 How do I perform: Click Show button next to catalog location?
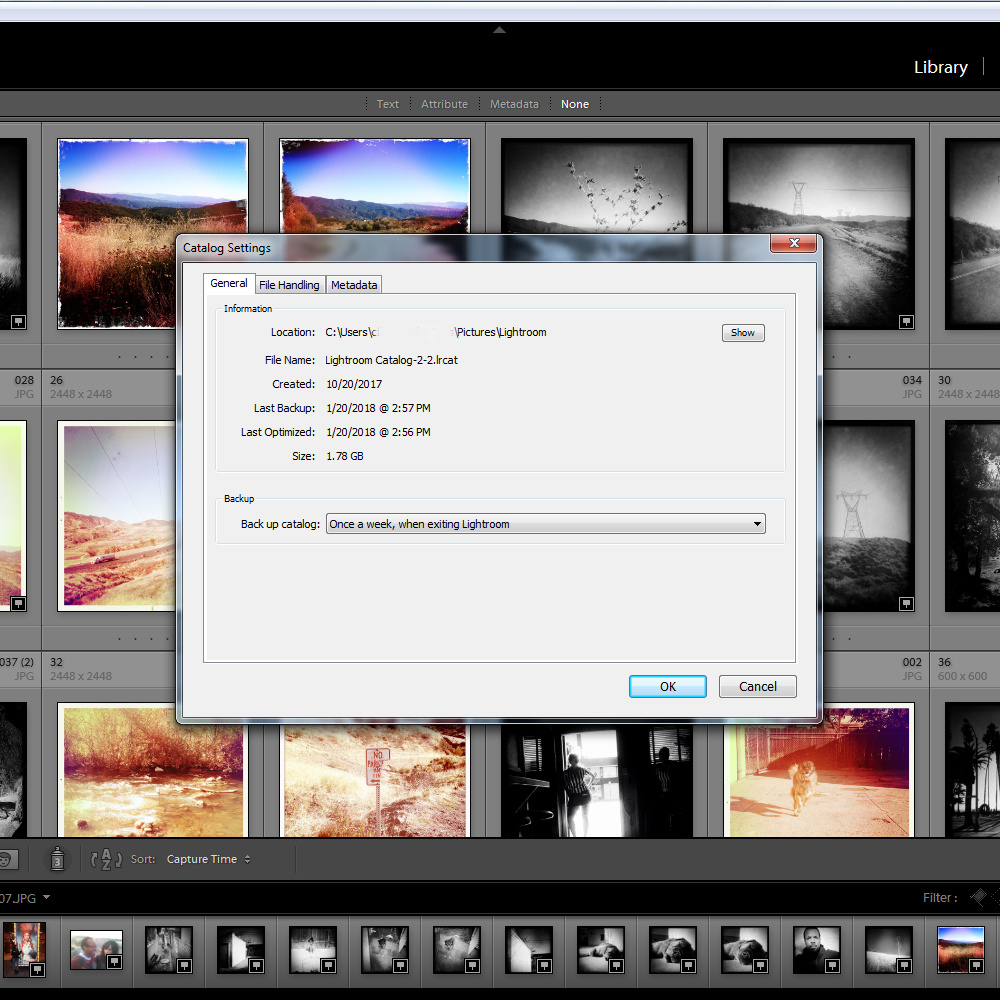743,333
